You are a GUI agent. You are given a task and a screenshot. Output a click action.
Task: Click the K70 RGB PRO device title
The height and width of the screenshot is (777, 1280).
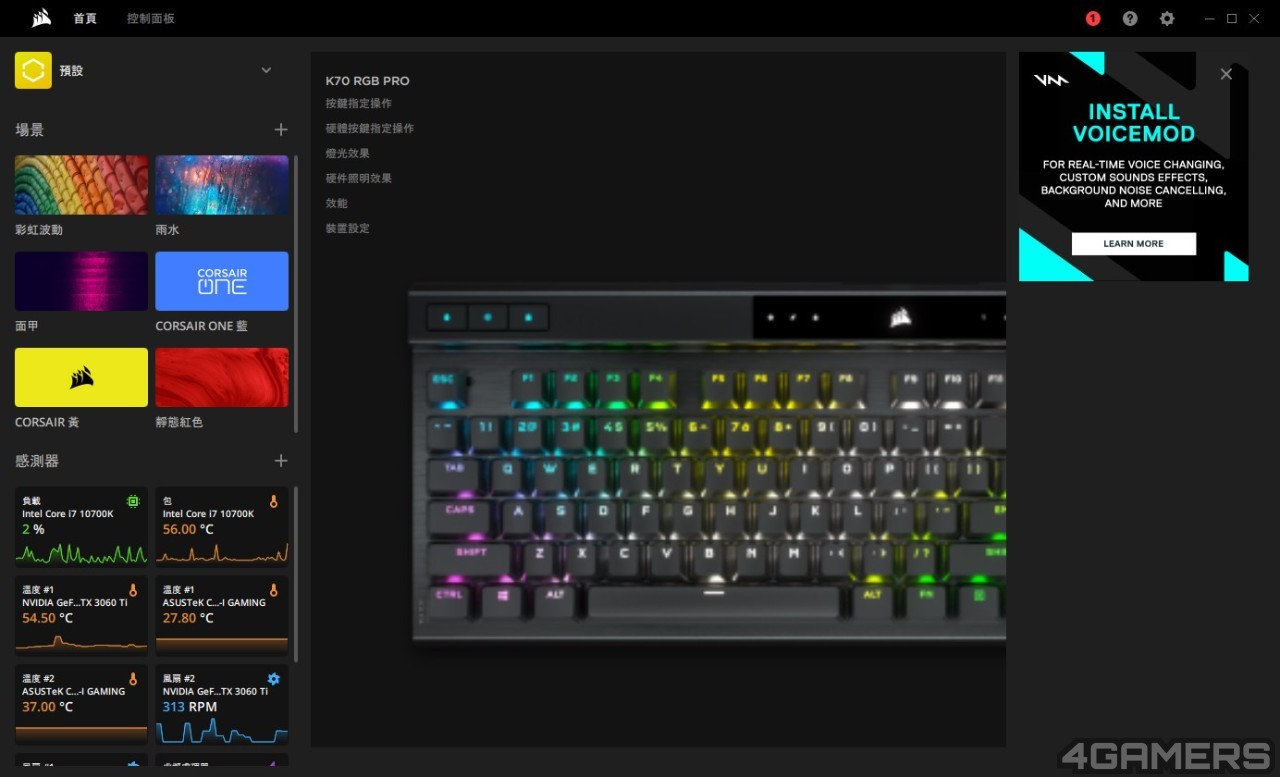point(367,81)
